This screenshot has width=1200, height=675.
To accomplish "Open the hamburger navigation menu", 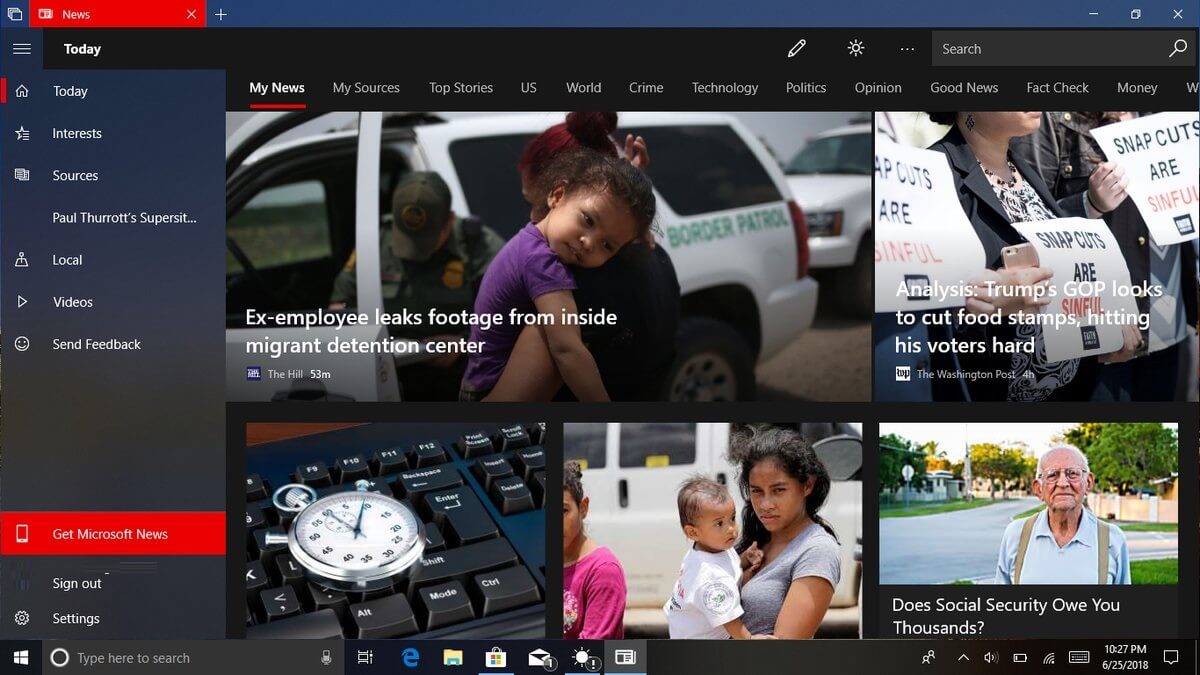I will click(x=22, y=48).
